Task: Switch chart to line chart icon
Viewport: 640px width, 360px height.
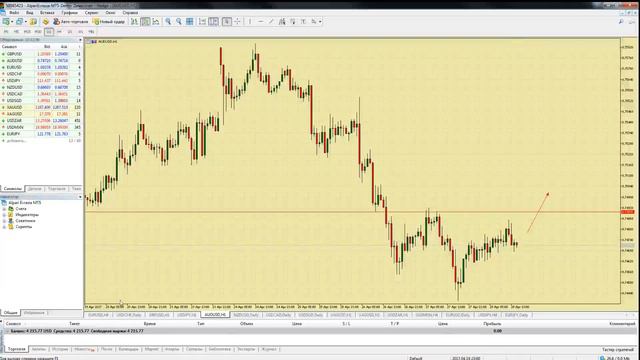Action: [x=156, y=22]
